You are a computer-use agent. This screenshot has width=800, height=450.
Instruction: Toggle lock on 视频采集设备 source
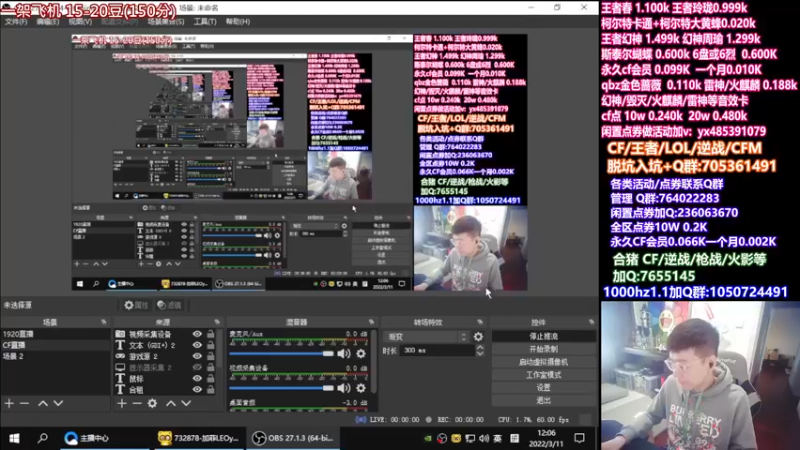coord(210,334)
